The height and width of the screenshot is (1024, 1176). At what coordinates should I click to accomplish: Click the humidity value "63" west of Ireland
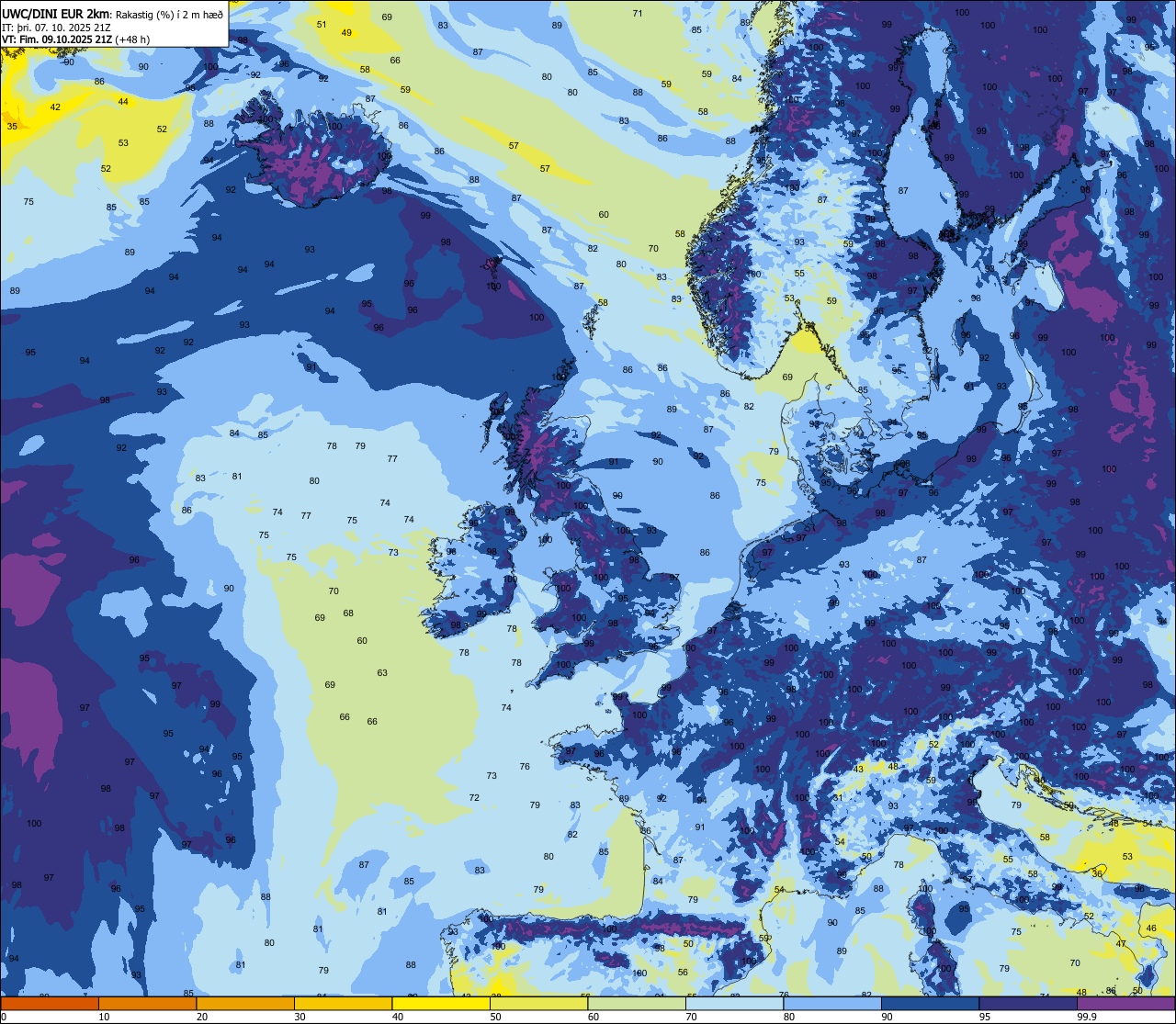pos(382,673)
